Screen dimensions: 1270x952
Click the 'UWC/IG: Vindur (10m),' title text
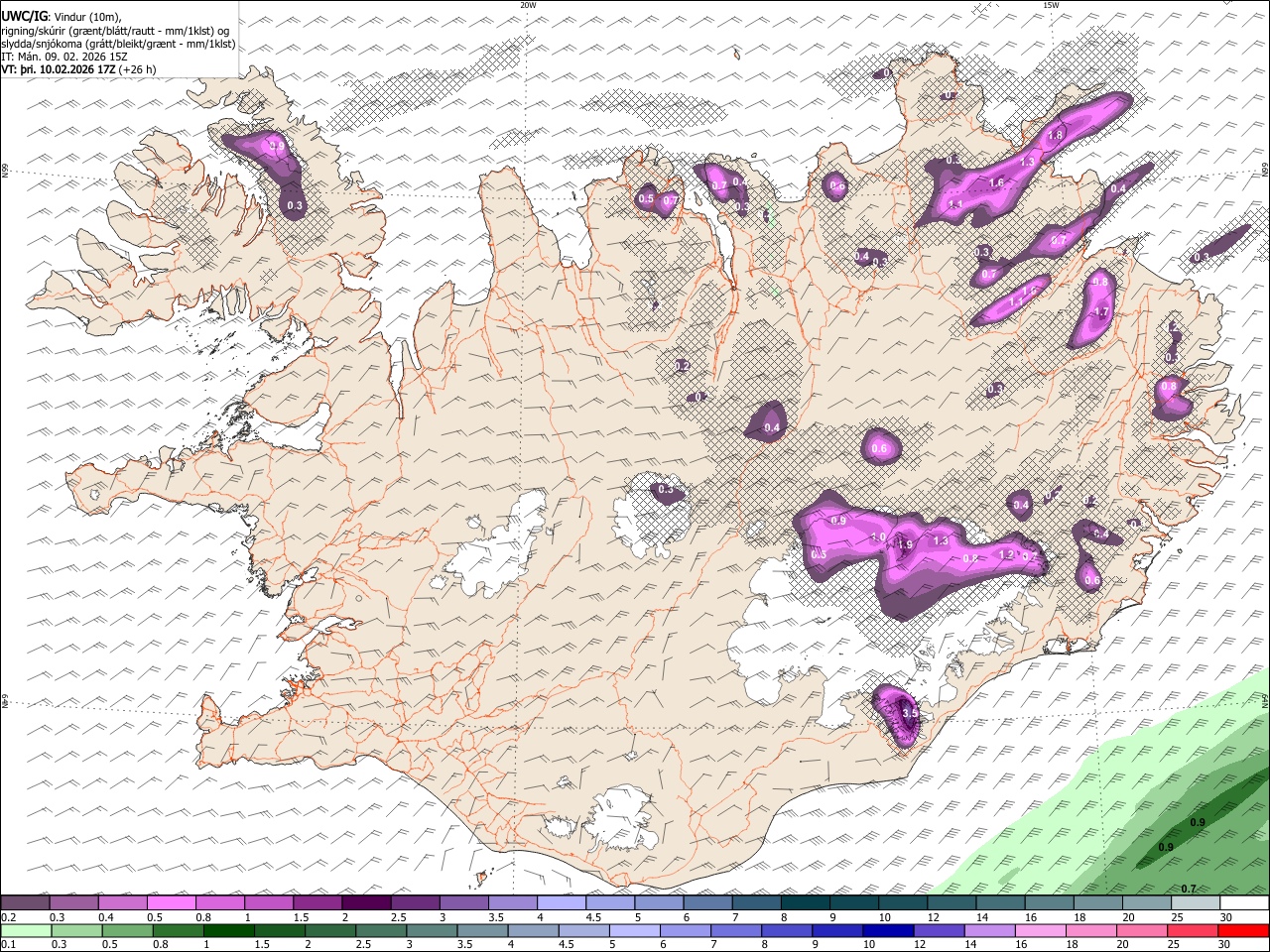[x=61, y=17]
